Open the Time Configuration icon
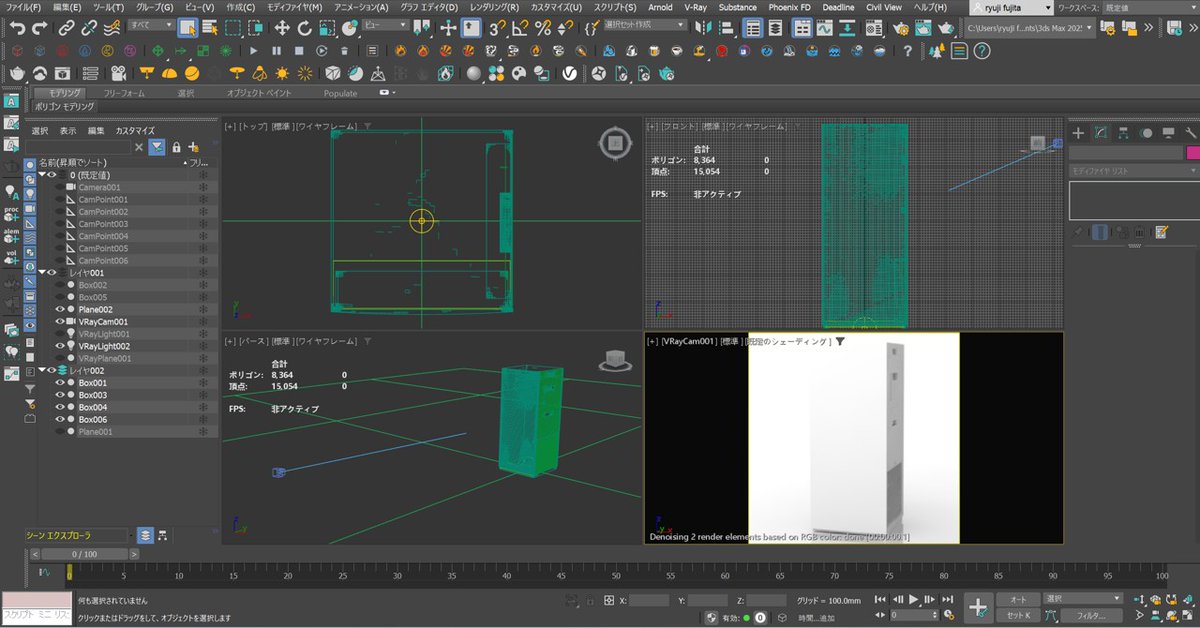Screen dimensions: 1200x628 pyautogui.click(x=949, y=614)
